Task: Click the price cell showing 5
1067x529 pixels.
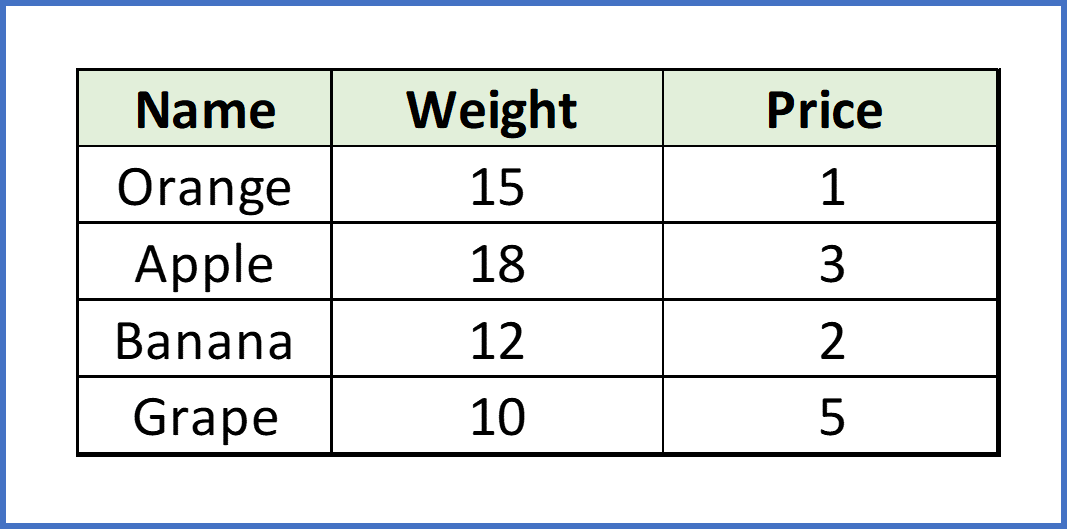Action: tap(830, 416)
